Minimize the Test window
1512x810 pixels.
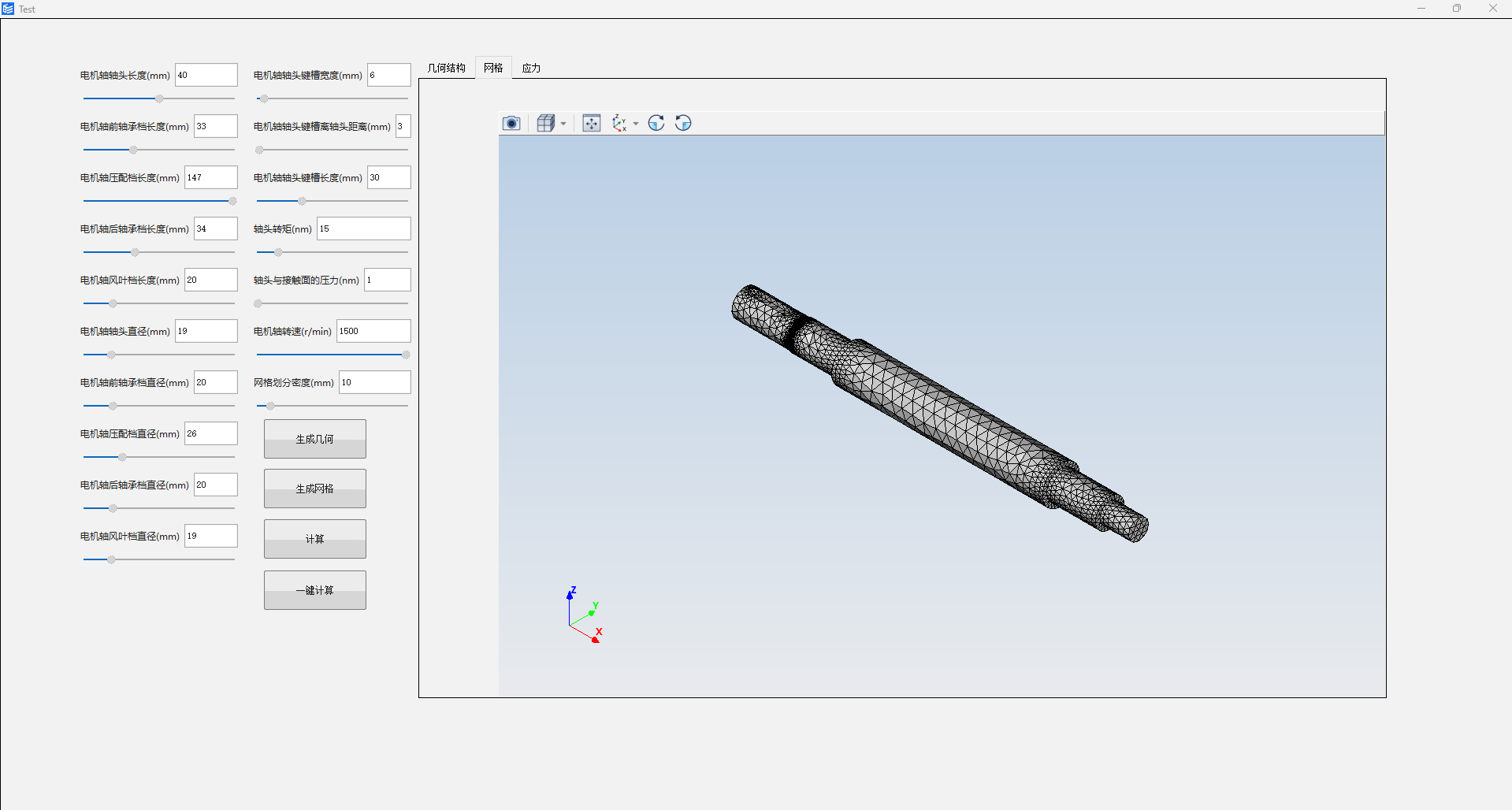(1421, 9)
